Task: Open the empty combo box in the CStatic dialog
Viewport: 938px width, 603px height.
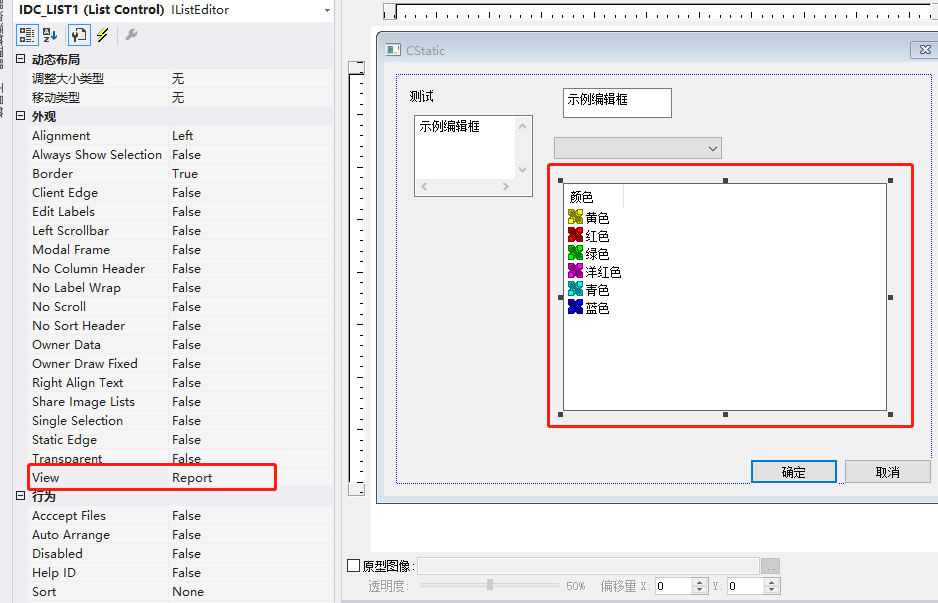Action: tap(712, 147)
